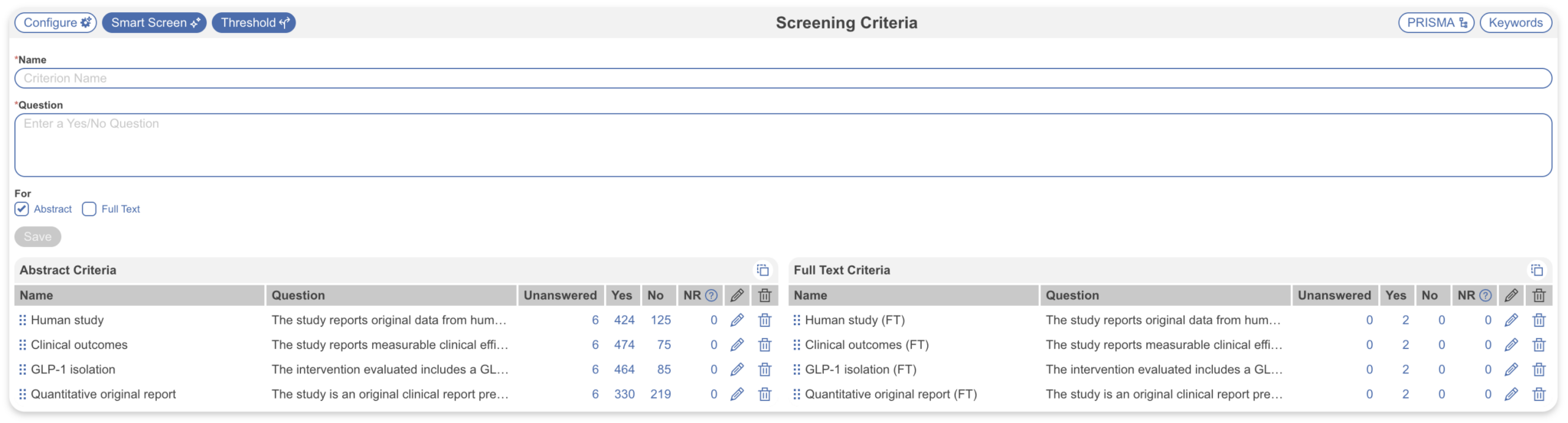Copy the Abstract Criteria list
Screen dimensions: 1568x423
[763, 270]
